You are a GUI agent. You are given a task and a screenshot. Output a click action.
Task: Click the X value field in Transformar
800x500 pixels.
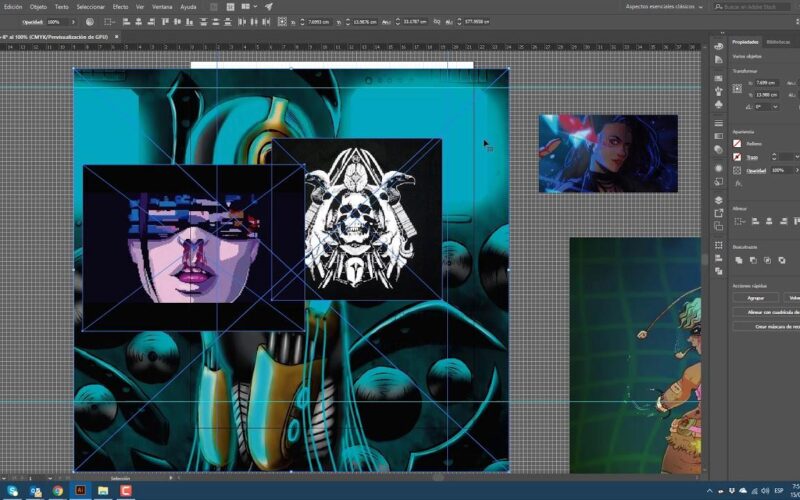(x=767, y=83)
